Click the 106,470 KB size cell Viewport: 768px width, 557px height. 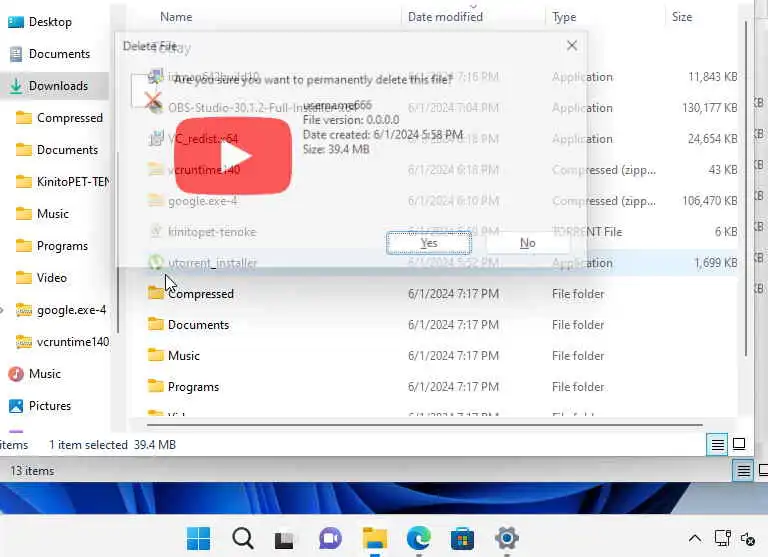pos(710,201)
